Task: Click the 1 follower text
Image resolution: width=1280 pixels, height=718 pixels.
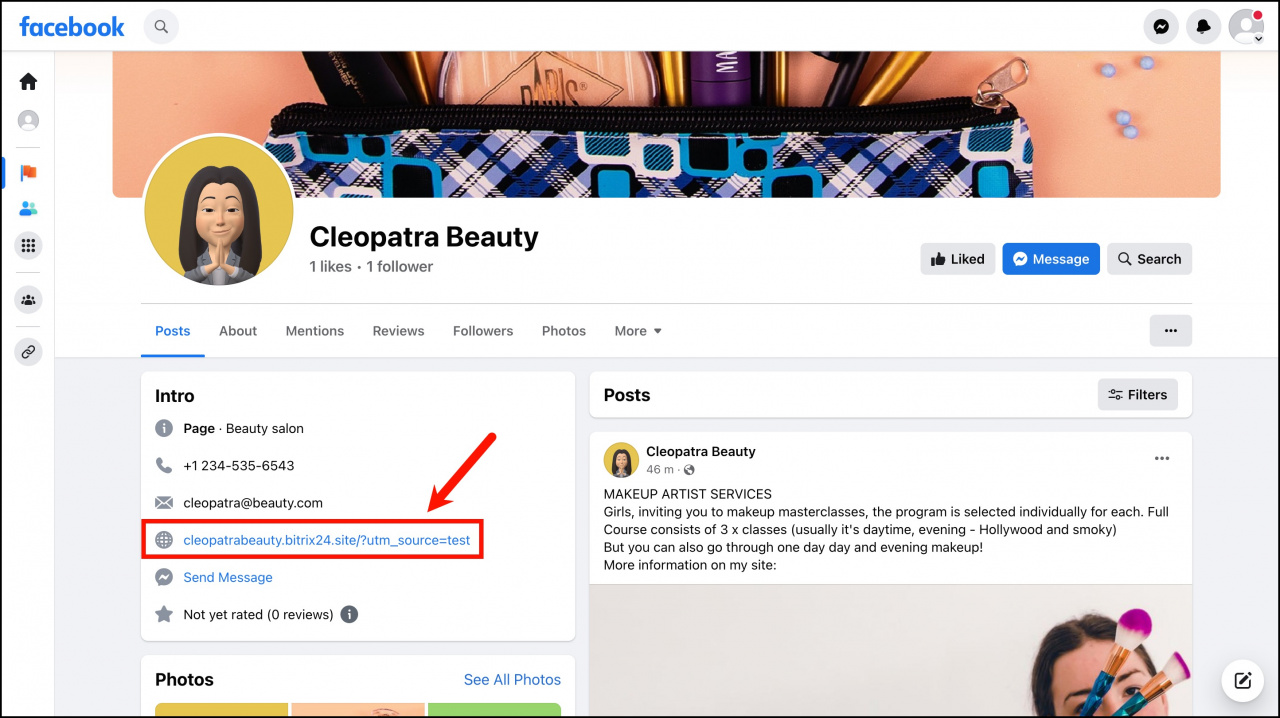Action: (x=400, y=267)
